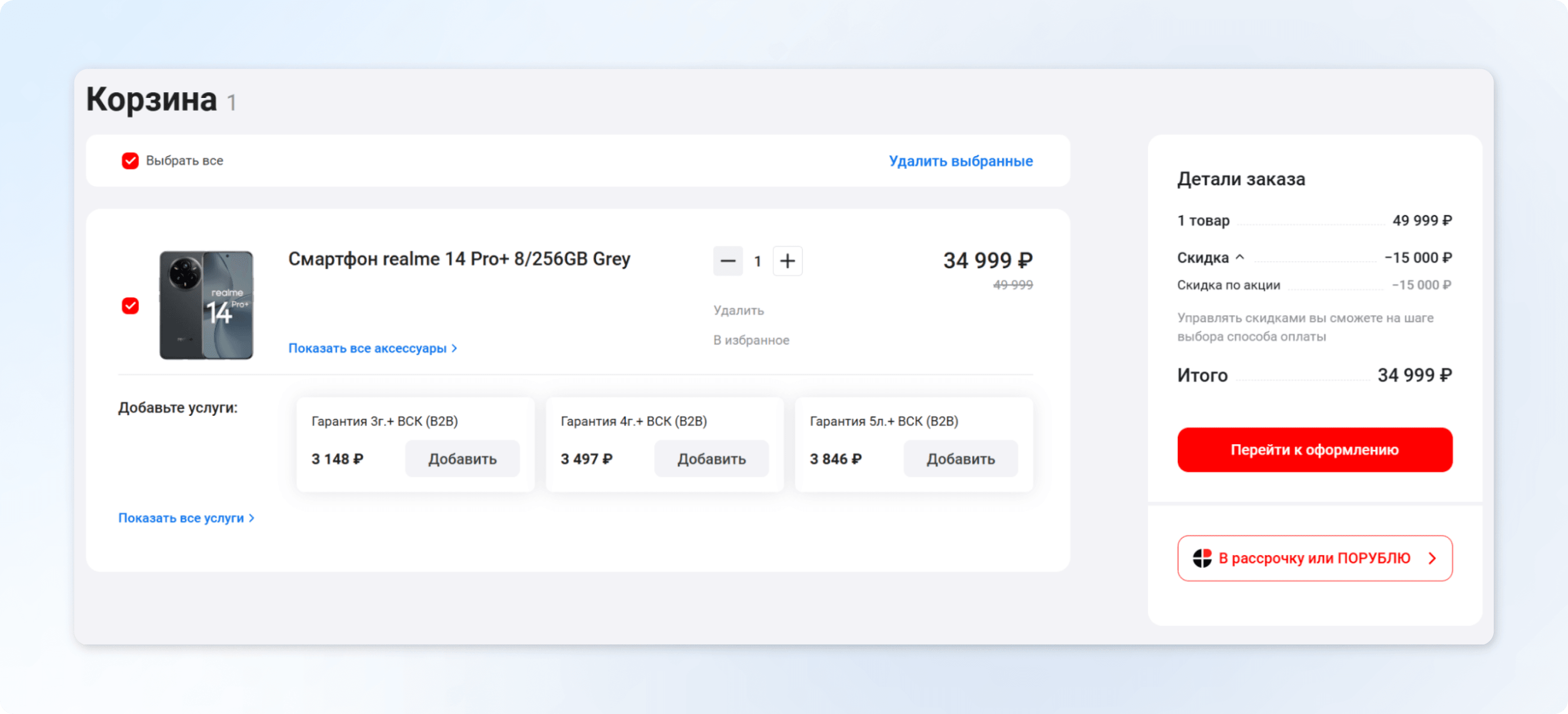Image resolution: width=1568 pixels, height=714 pixels.
Task: Open the realme 14 Pro+ product thumbnail
Action: coord(206,305)
